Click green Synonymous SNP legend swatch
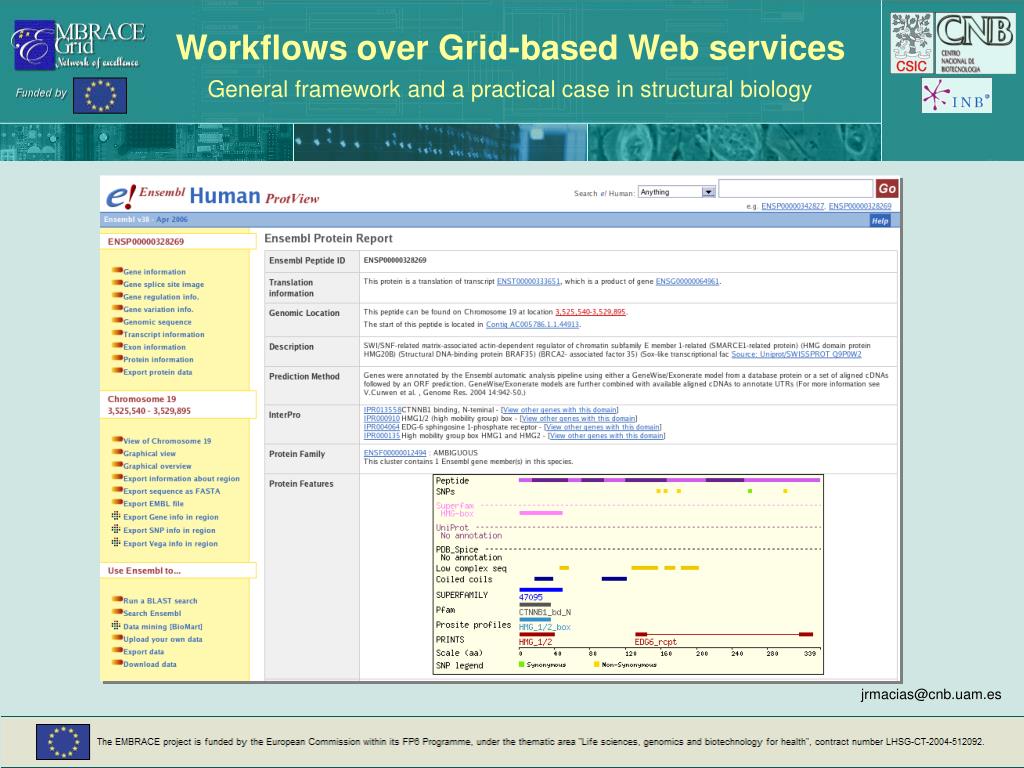 pos(521,664)
